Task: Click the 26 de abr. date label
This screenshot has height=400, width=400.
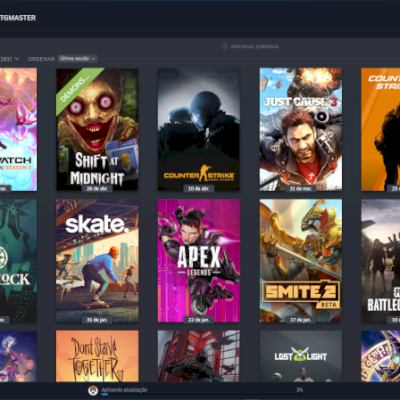Action: pyautogui.click(x=97, y=188)
